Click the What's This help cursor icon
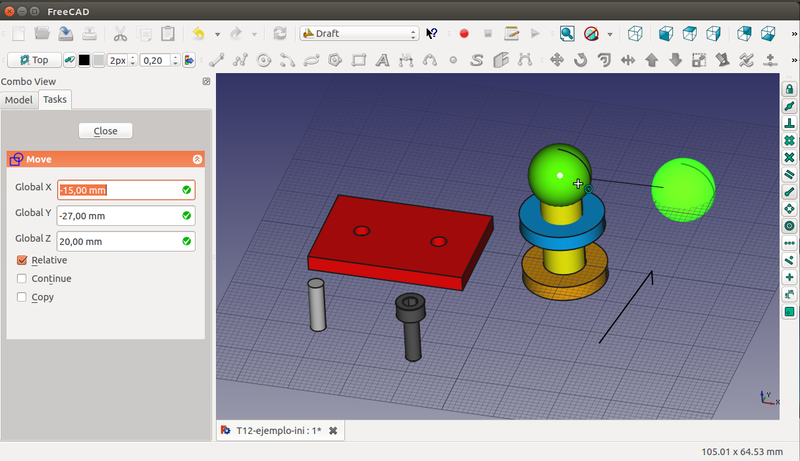Screen dimensions: 800x461 (x=432, y=33)
